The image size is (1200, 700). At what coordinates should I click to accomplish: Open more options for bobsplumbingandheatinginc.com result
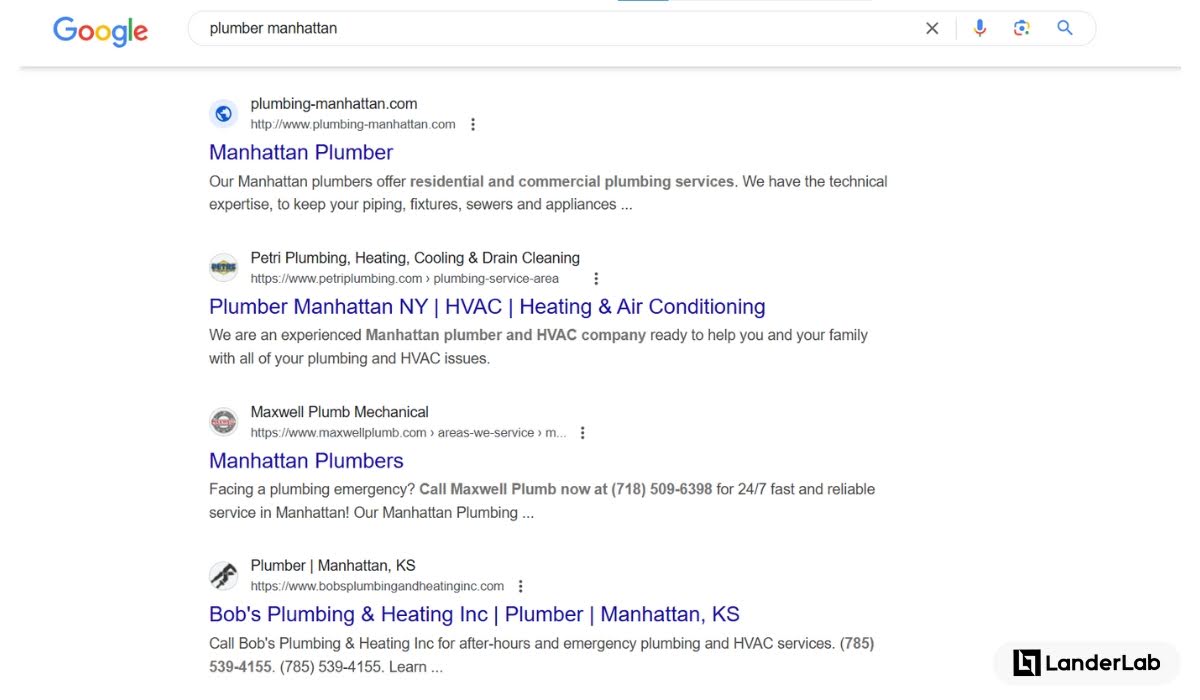click(520, 587)
